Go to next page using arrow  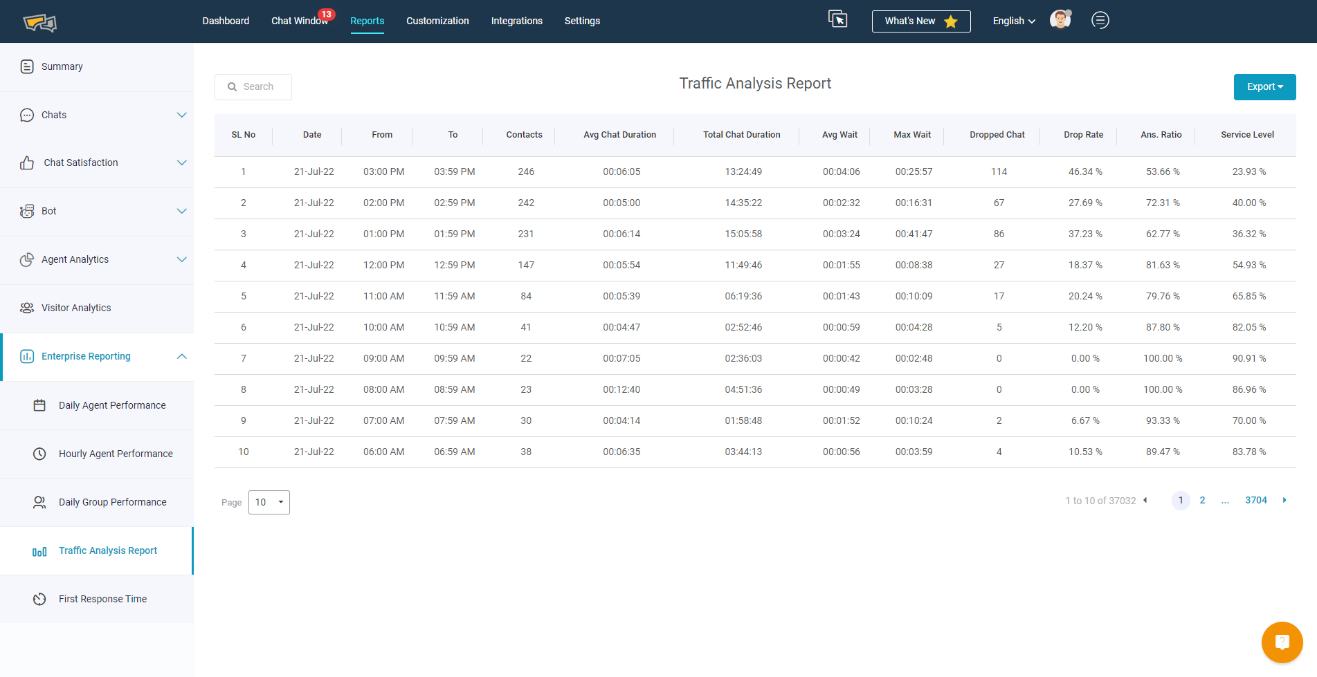coord(1285,500)
